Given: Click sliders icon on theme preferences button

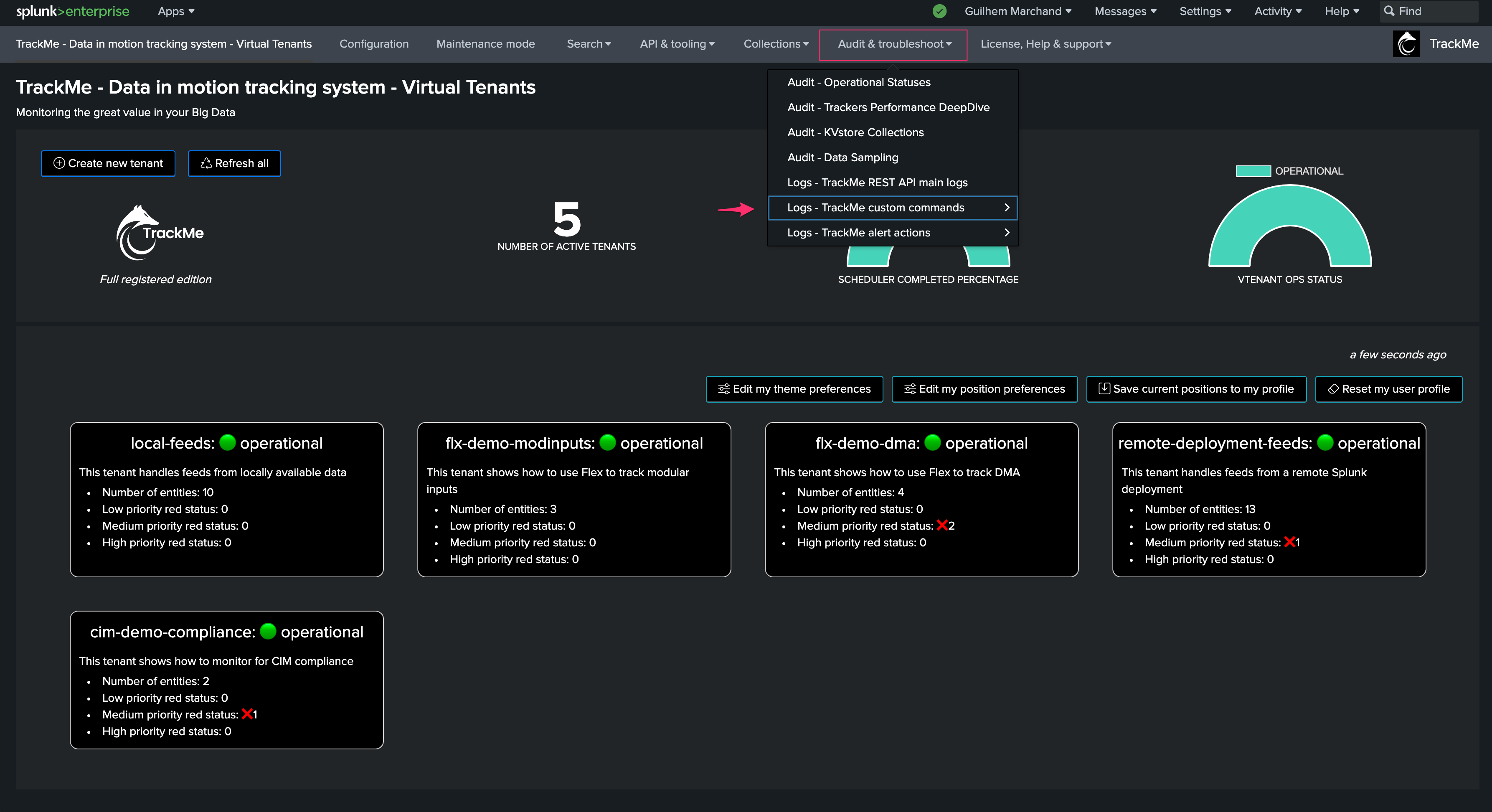Looking at the screenshot, I should click(x=723, y=389).
